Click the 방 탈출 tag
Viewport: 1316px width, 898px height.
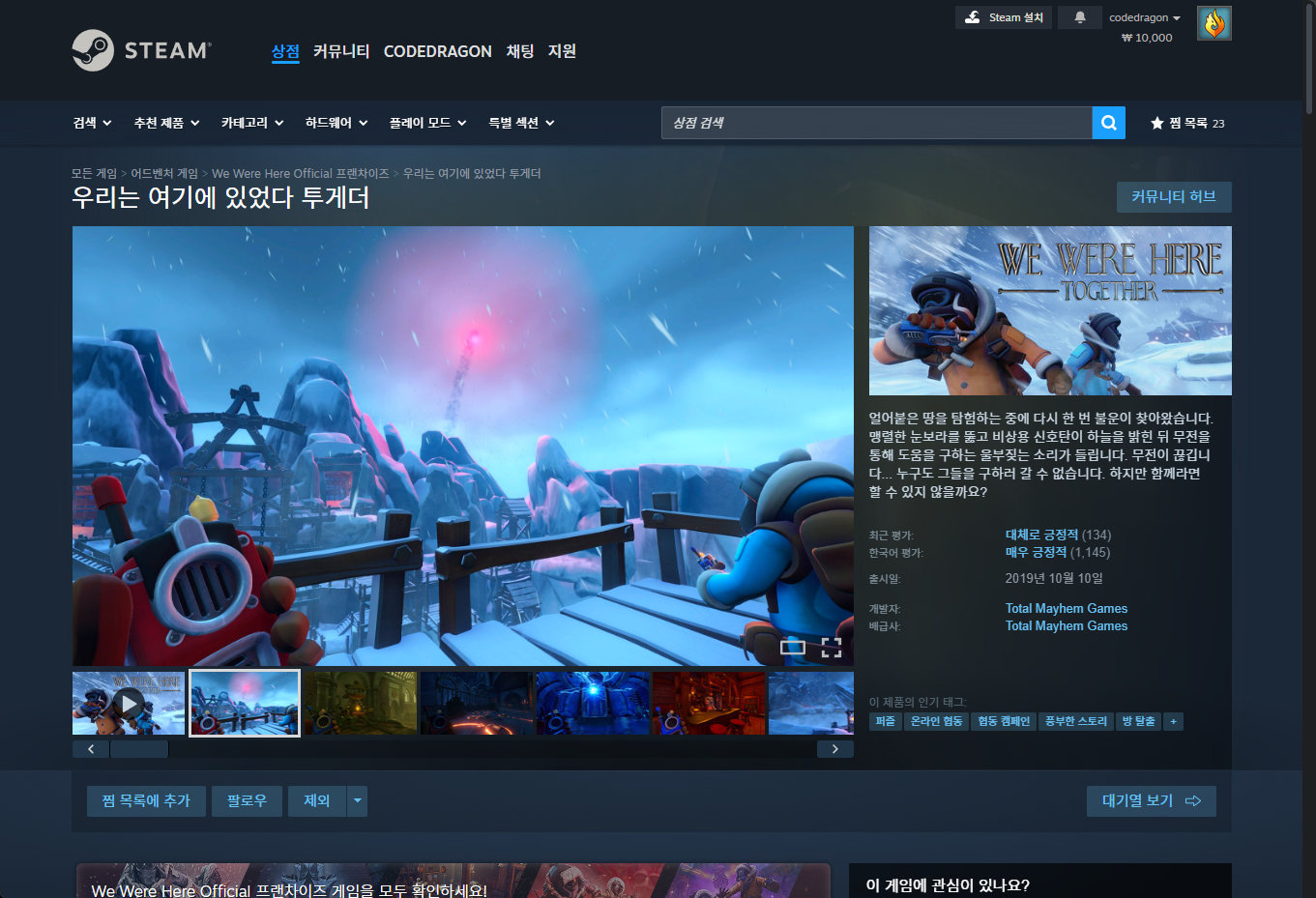tap(1139, 722)
